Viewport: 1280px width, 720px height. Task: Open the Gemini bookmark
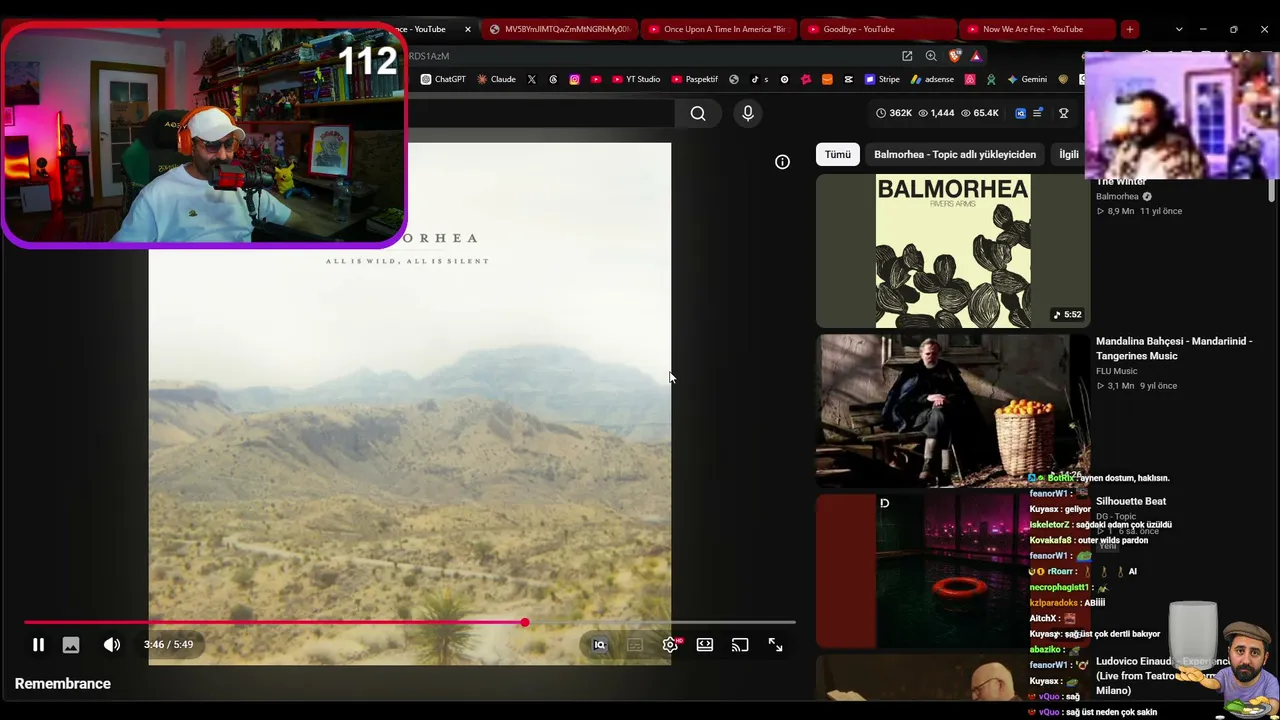1027,79
